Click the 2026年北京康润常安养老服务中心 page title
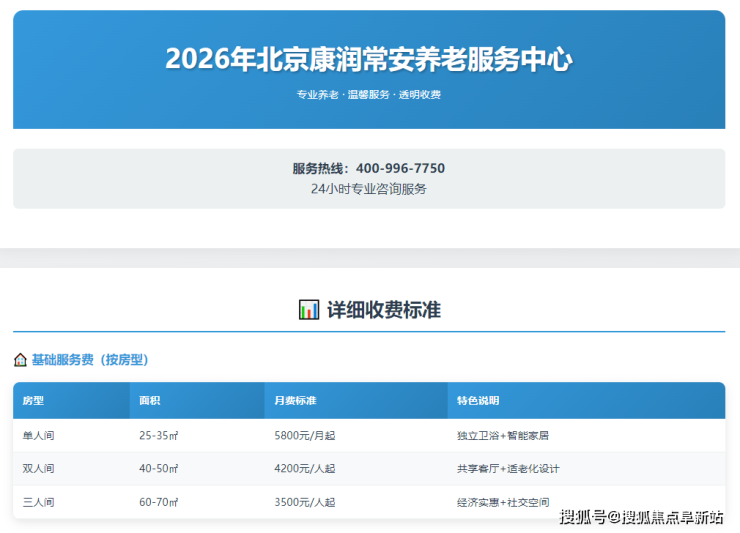 pos(368,59)
